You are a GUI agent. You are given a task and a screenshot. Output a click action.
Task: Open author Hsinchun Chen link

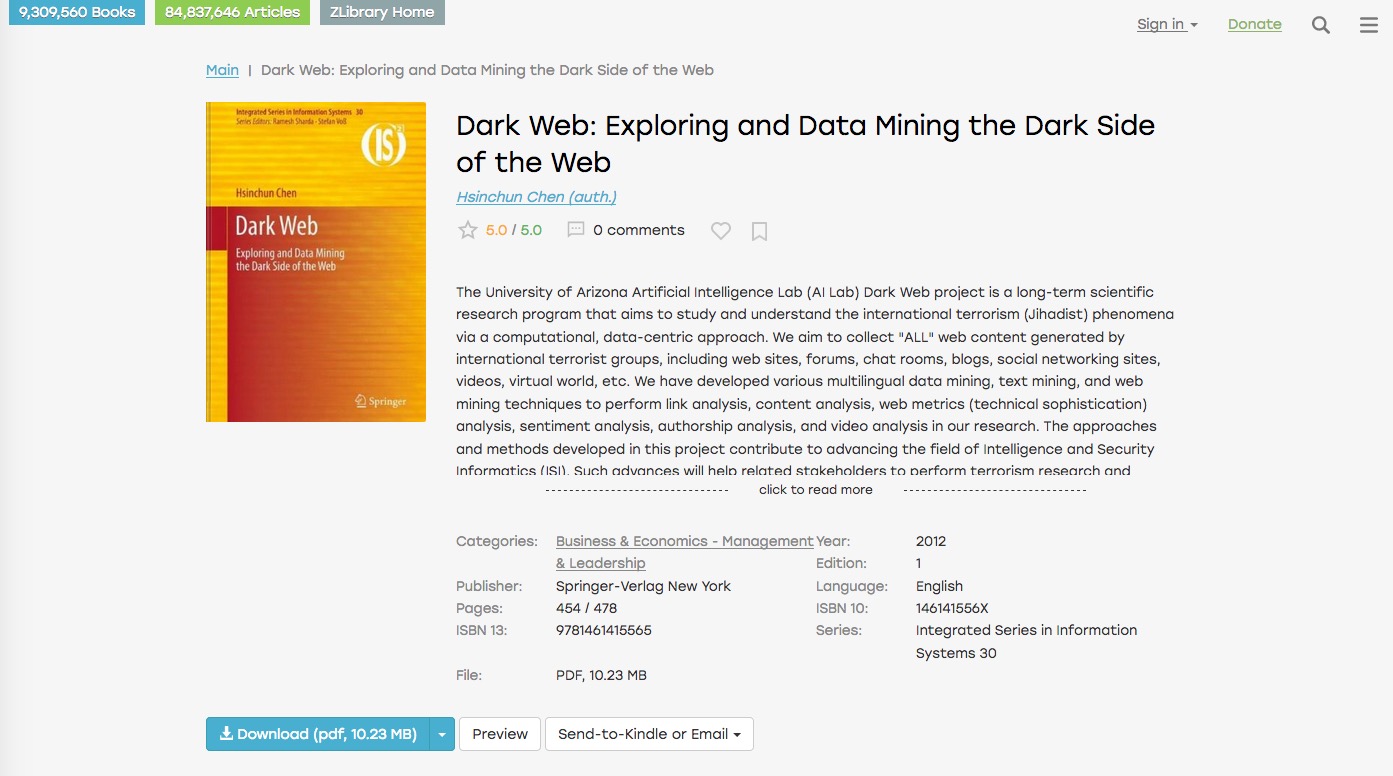536,197
